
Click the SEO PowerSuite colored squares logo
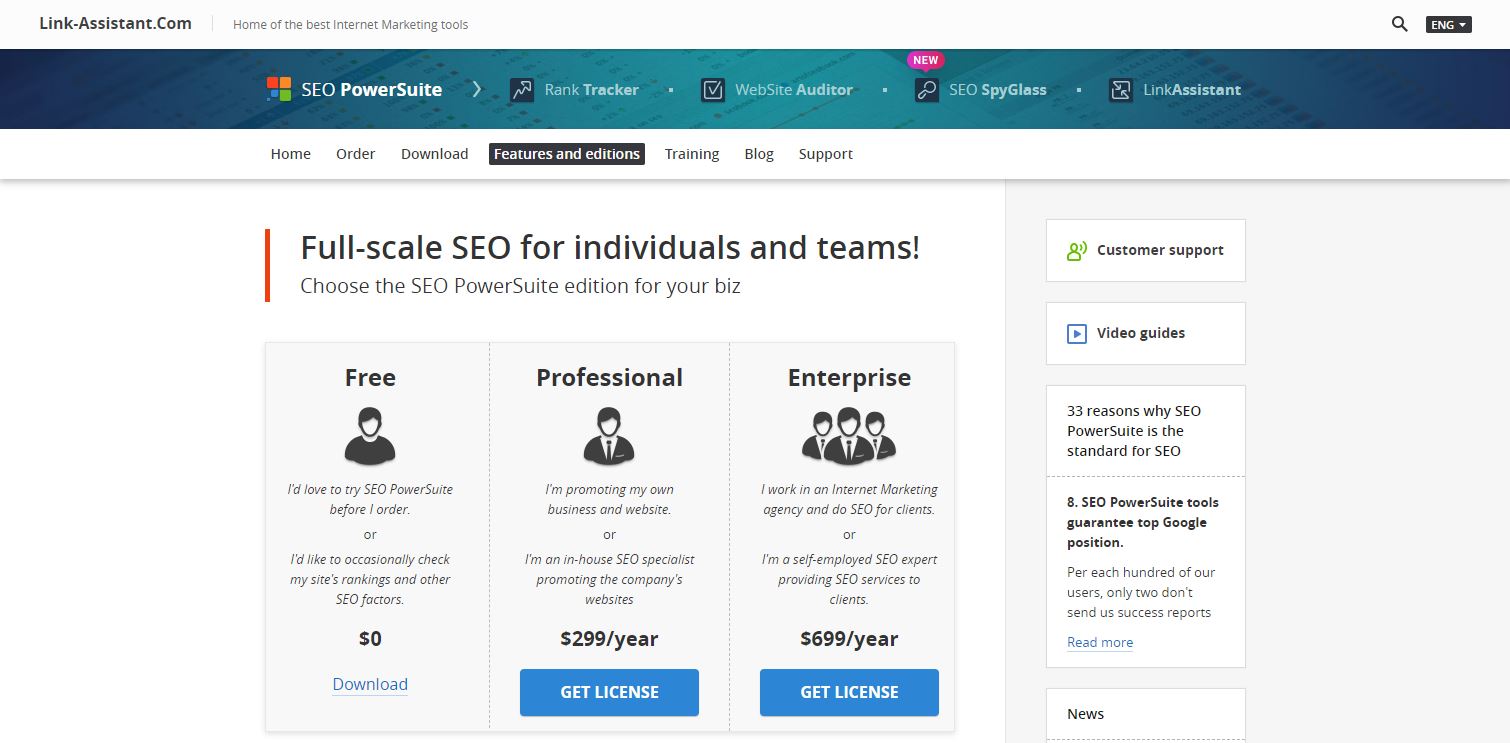[x=279, y=89]
